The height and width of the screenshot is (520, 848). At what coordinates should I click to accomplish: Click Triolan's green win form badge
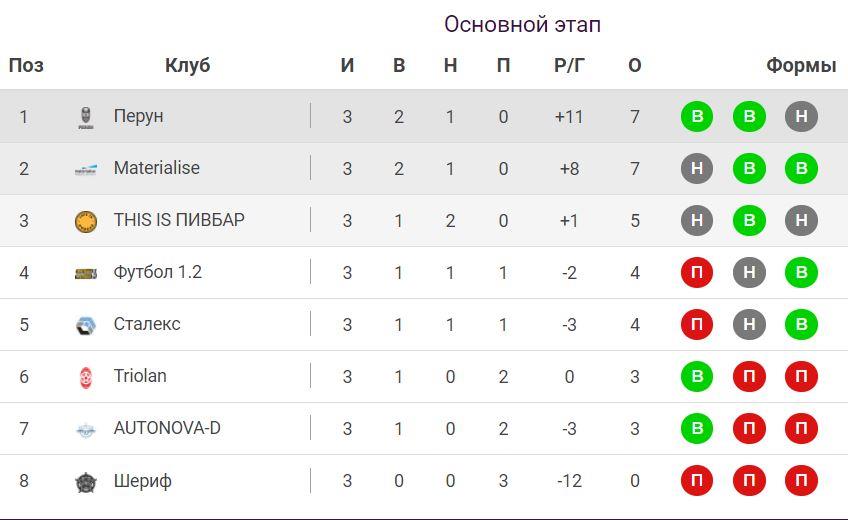click(x=697, y=377)
